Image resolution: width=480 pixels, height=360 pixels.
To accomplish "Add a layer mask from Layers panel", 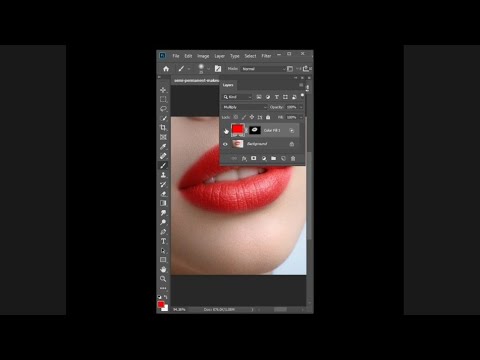I will tap(254, 158).
